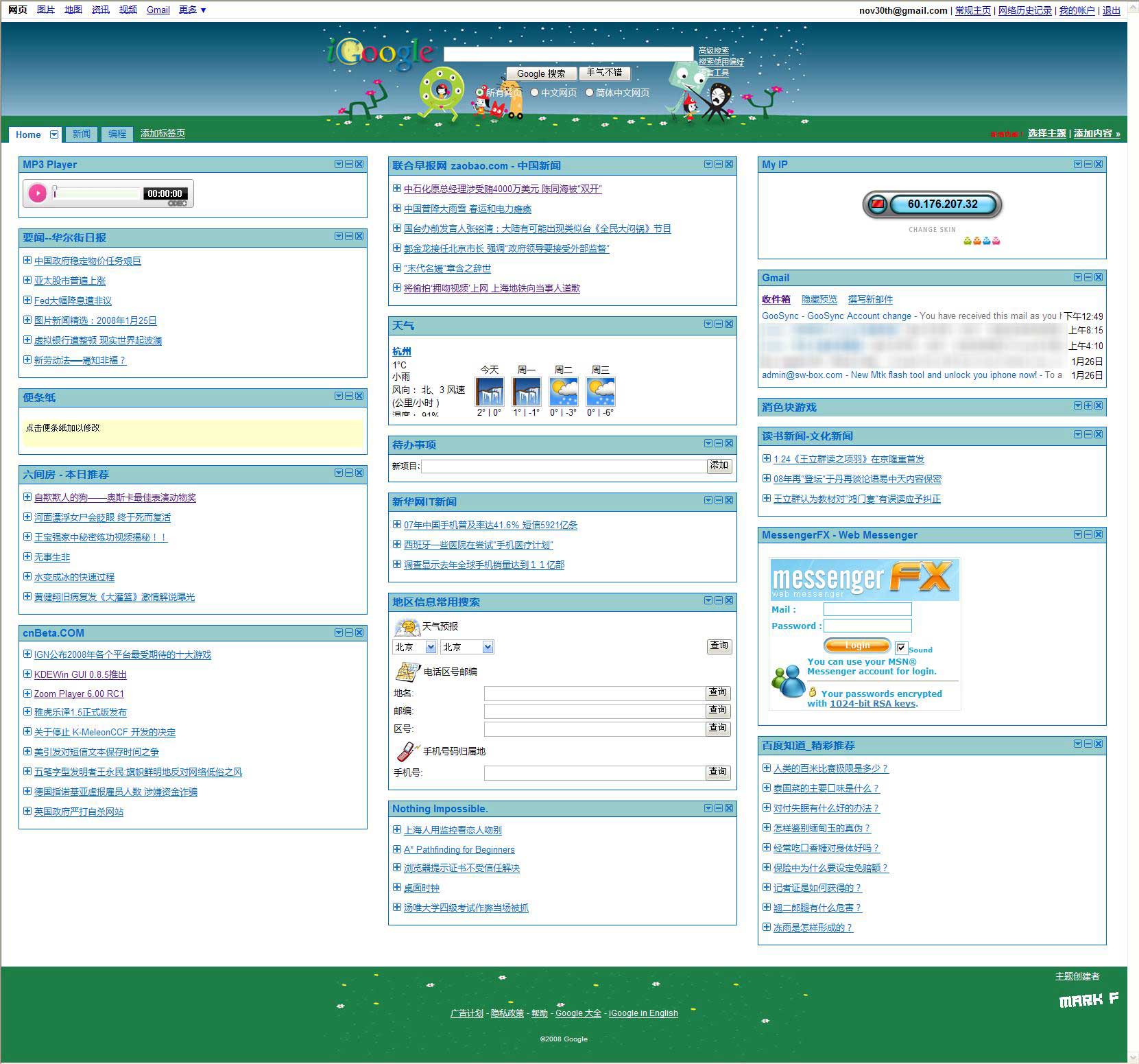Close the Nothing Impossible gadget
Screen dimensions: 1139x1064
(x=729, y=808)
